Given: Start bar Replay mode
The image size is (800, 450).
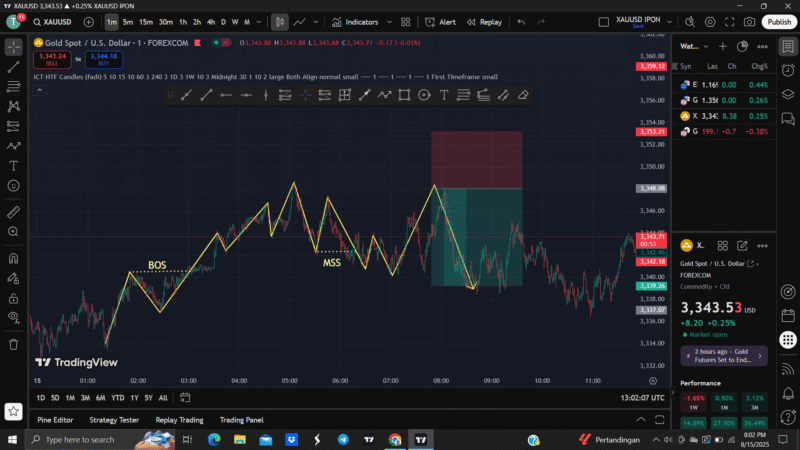Looking at the screenshot, I should click(484, 21).
